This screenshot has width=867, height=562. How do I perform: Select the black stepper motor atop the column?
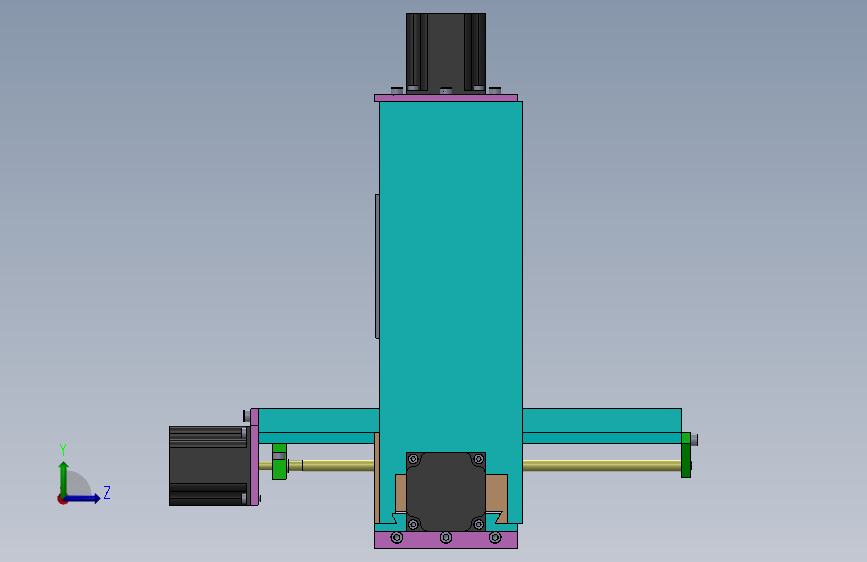point(446,53)
